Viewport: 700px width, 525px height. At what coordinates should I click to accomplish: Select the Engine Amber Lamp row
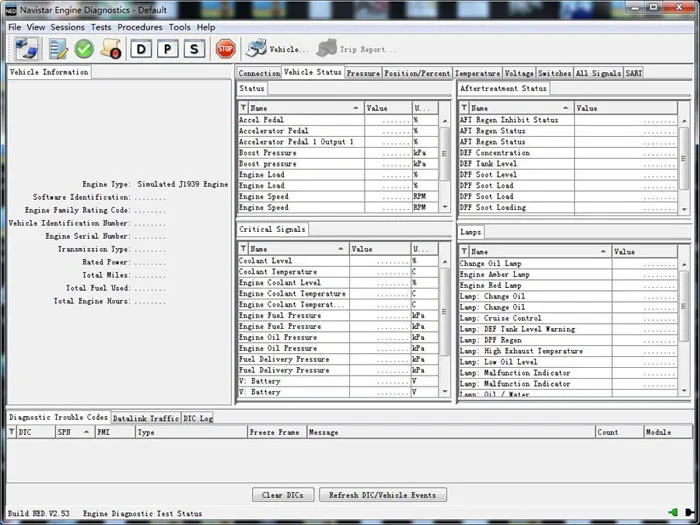tap(568, 274)
